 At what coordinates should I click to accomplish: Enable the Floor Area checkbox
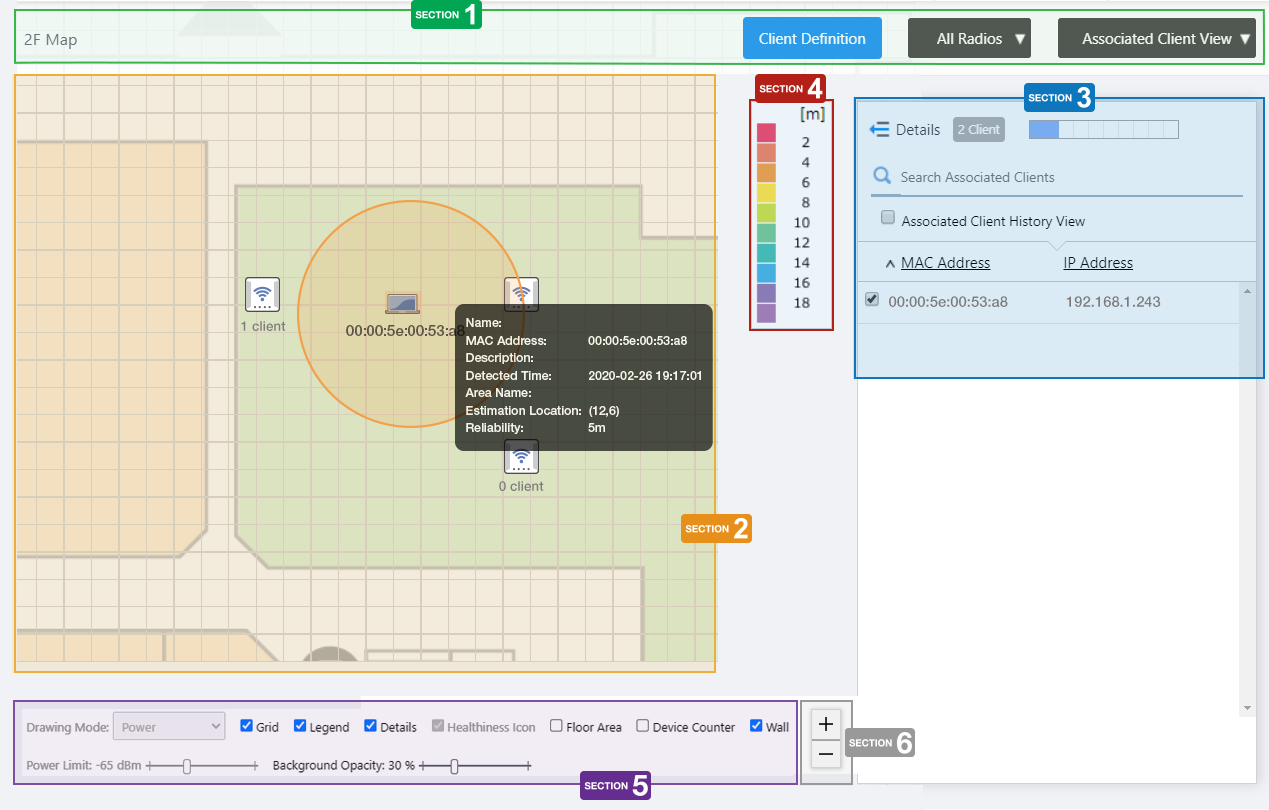[557, 726]
